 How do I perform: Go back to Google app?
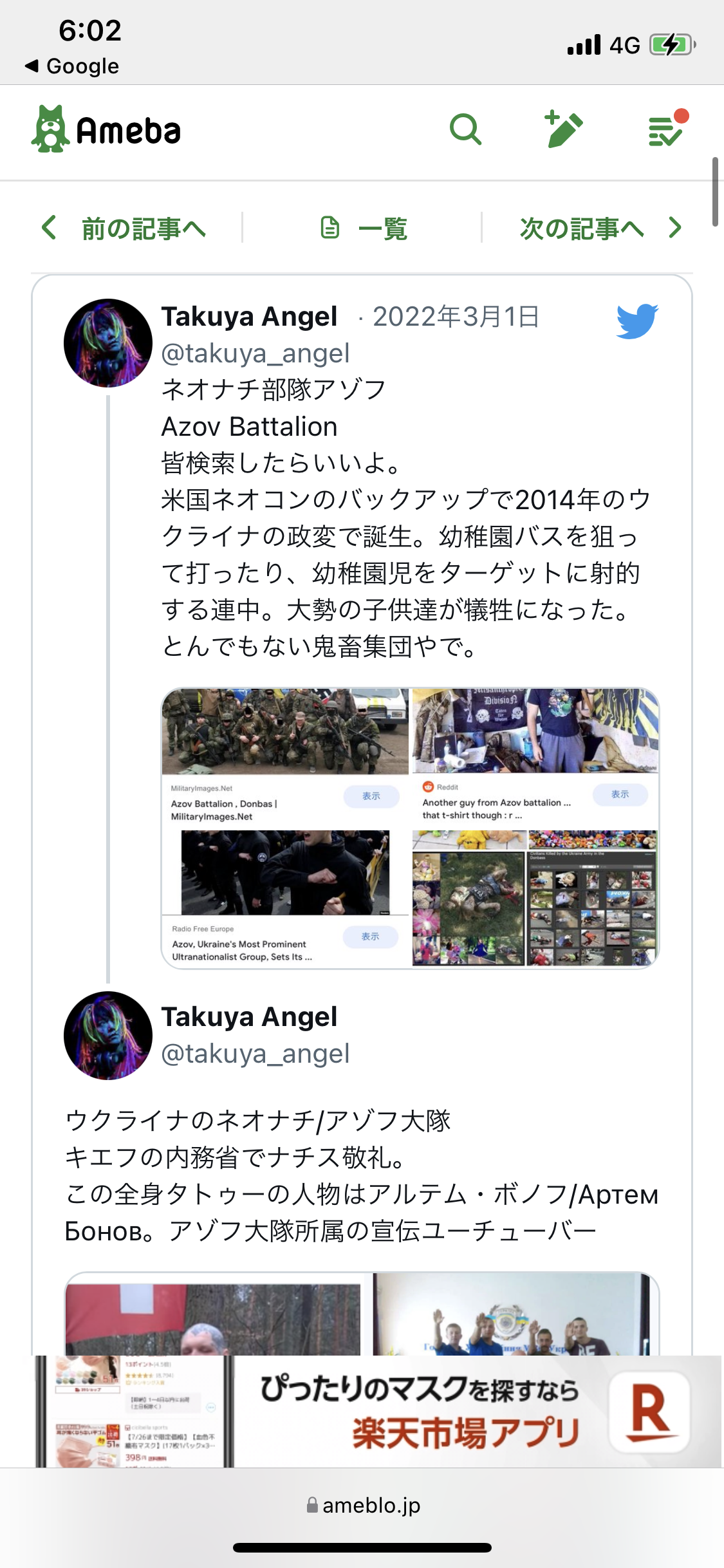point(72,66)
